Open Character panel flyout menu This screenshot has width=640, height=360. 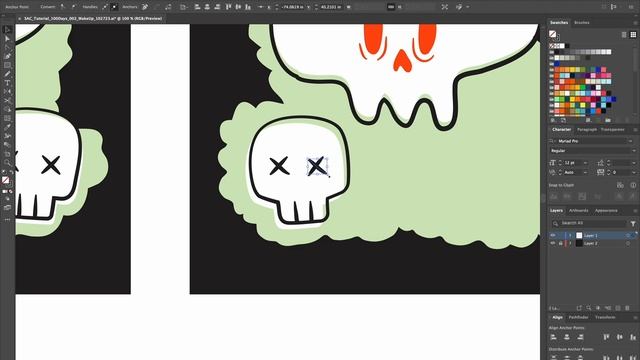tap(635, 129)
